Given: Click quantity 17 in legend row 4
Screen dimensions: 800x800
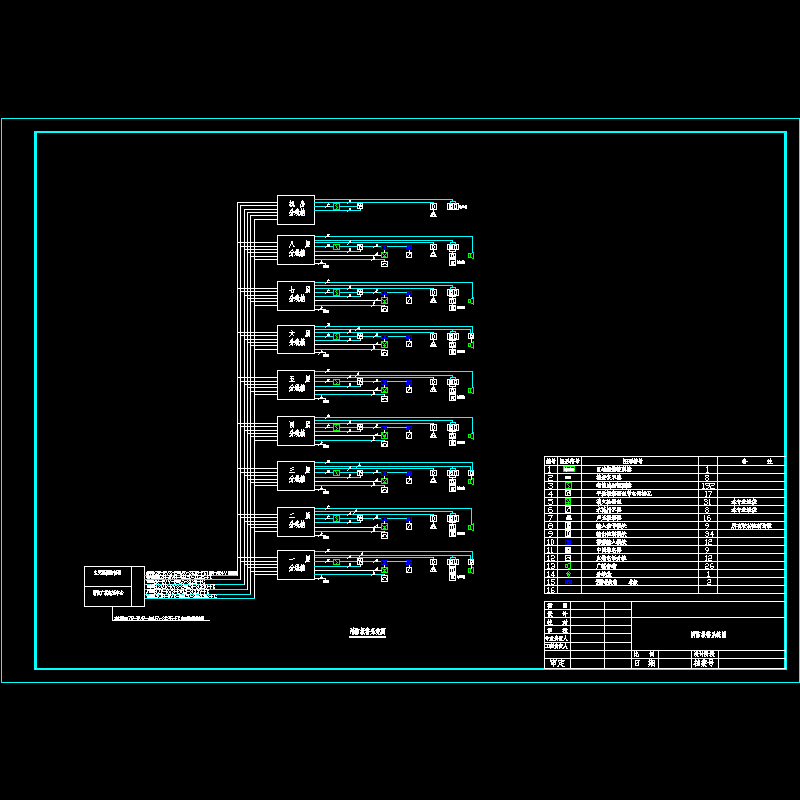Looking at the screenshot, I should pos(708,493).
